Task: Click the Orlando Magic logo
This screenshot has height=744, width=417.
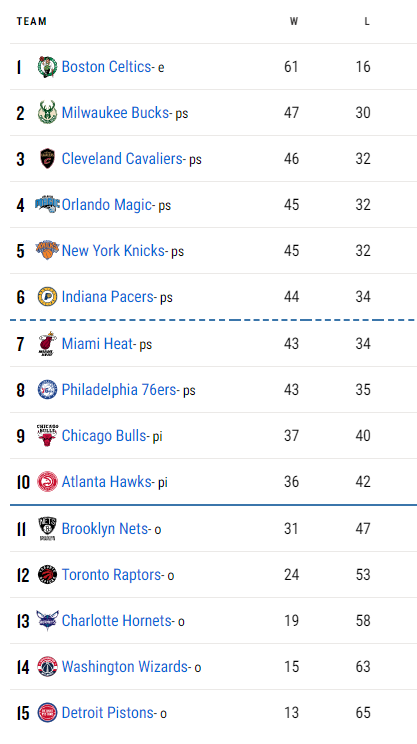Action: tap(47, 205)
